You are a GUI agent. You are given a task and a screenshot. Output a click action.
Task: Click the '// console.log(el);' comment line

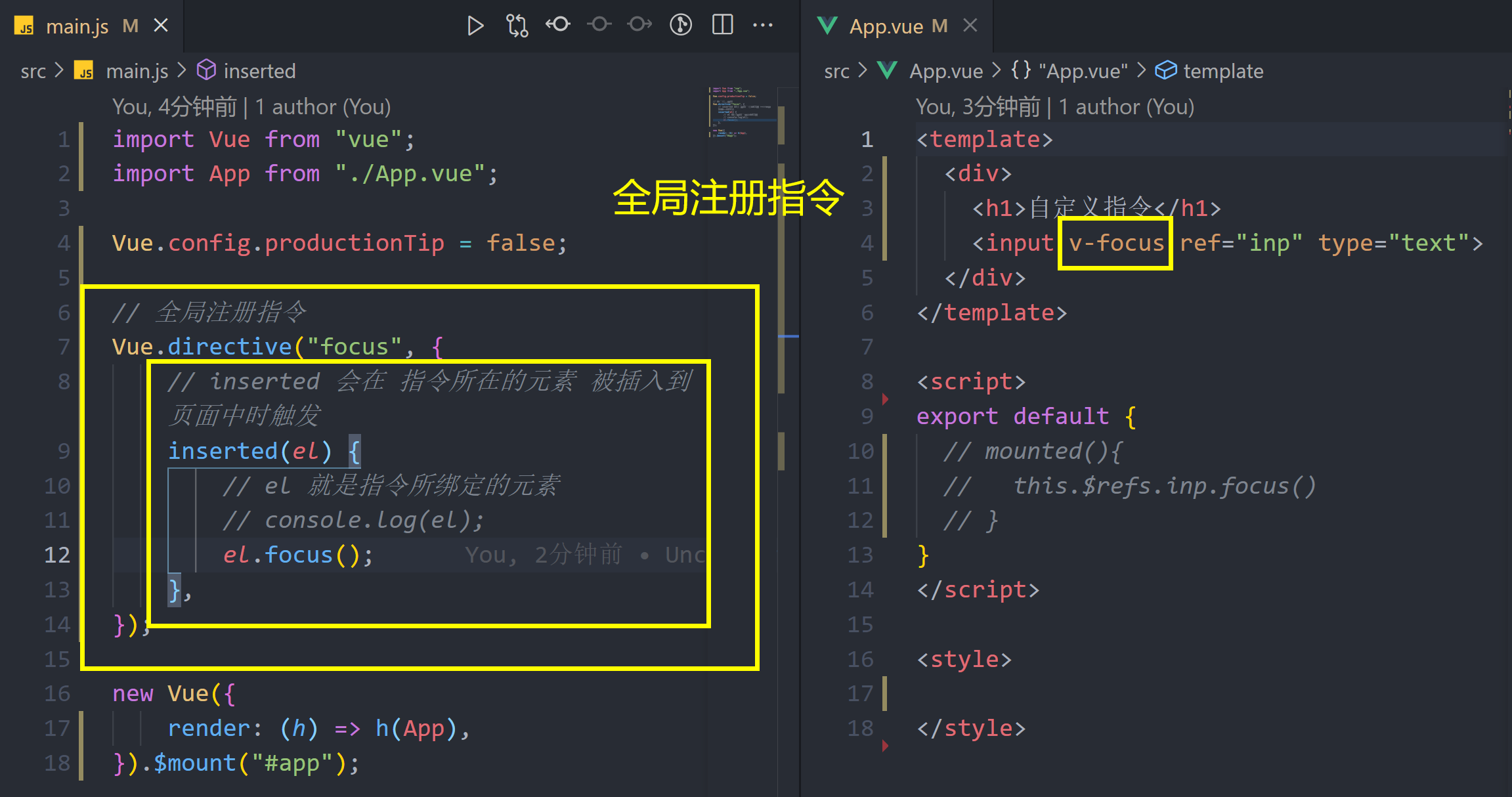(353, 521)
